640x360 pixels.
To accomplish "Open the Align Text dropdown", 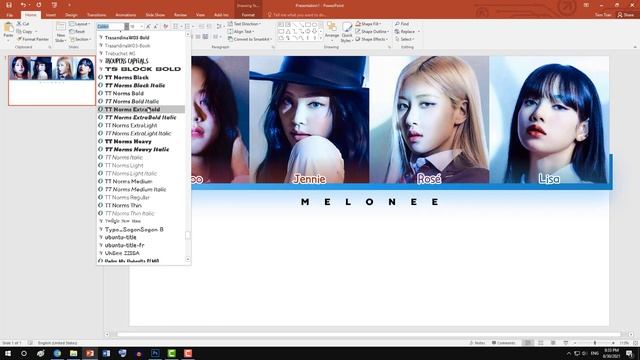I will coord(241,31).
